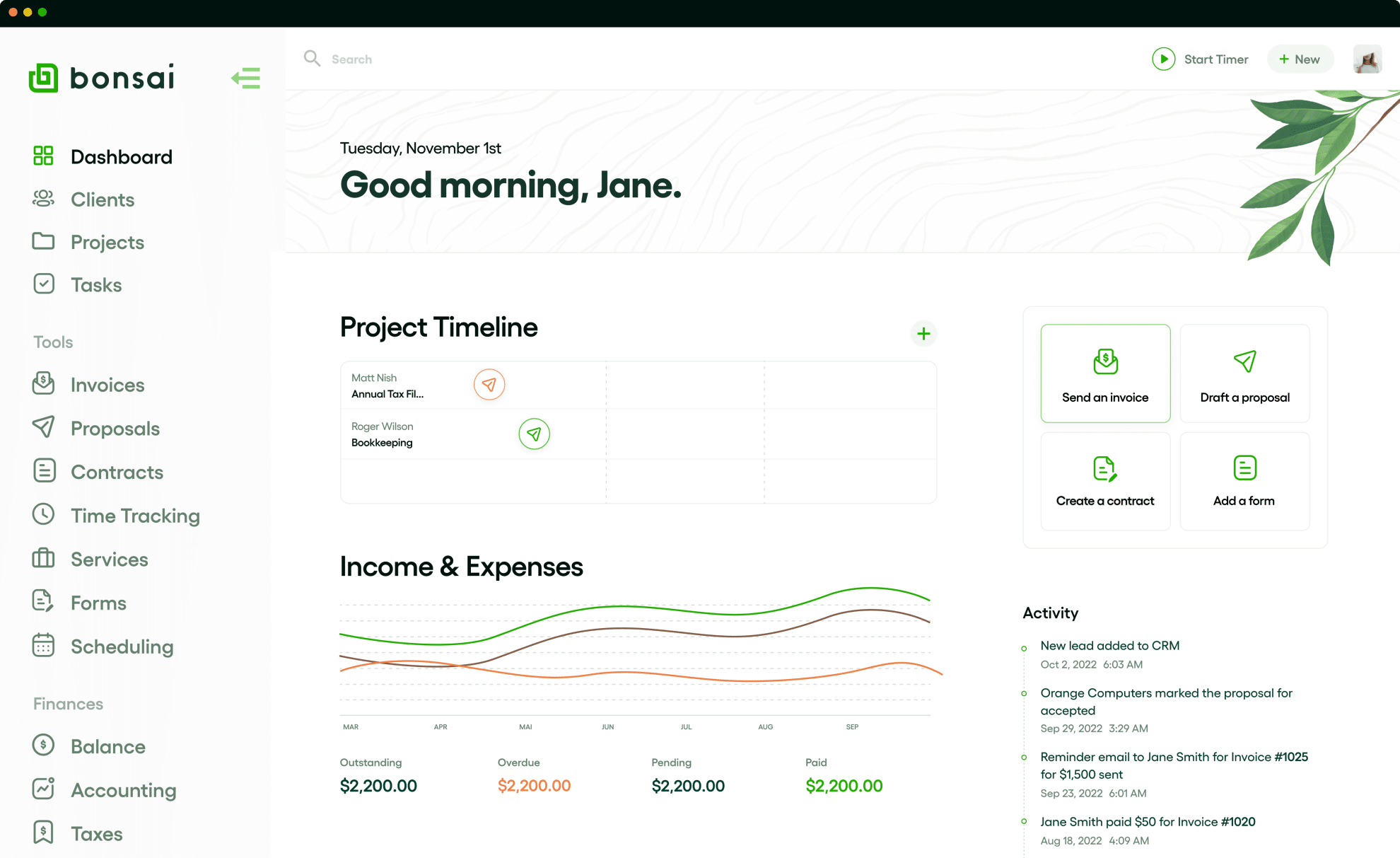Expand the Projects section in sidebar
1400x858 pixels.
(x=108, y=241)
